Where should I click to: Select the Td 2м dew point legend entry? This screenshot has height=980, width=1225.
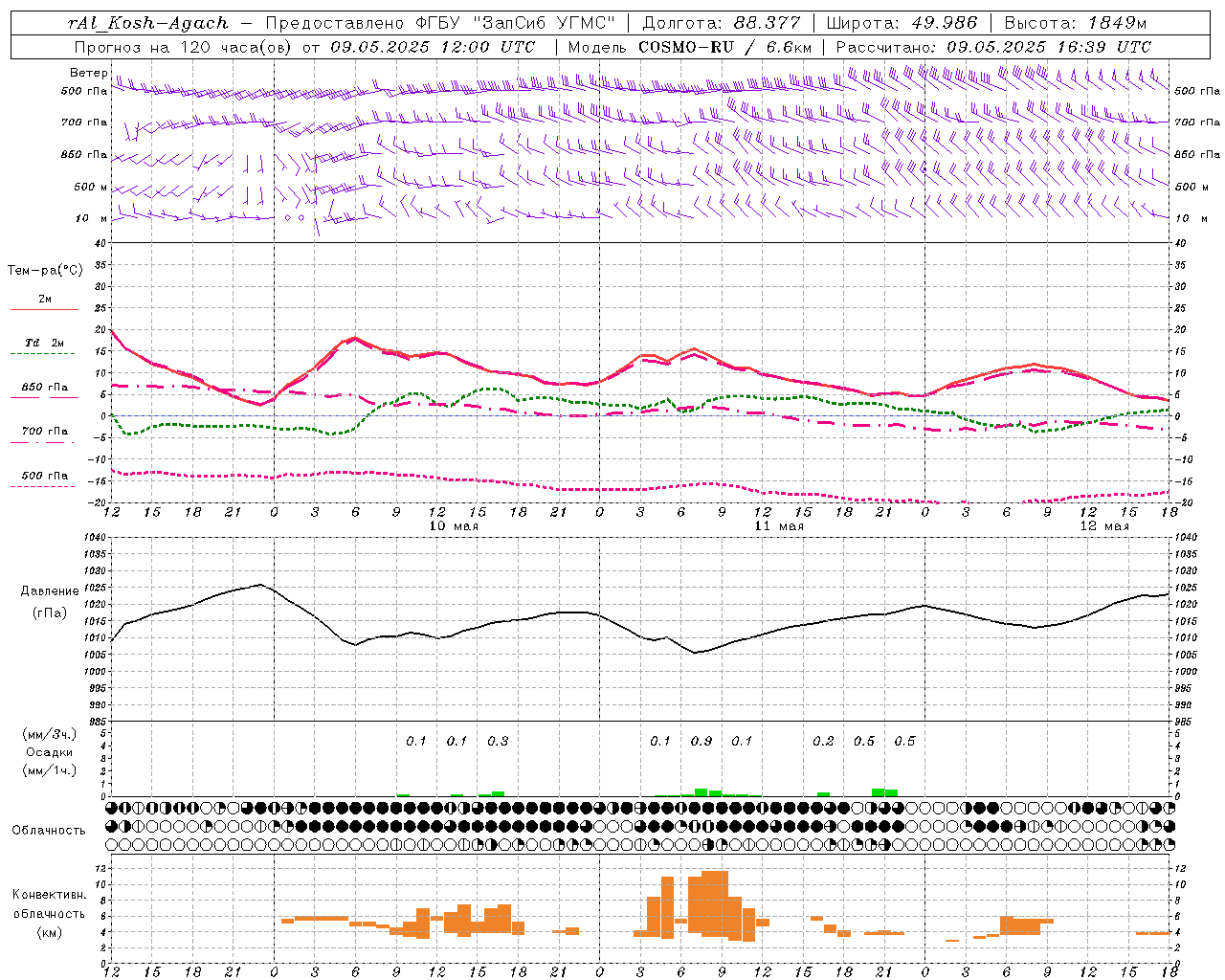tap(44, 343)
